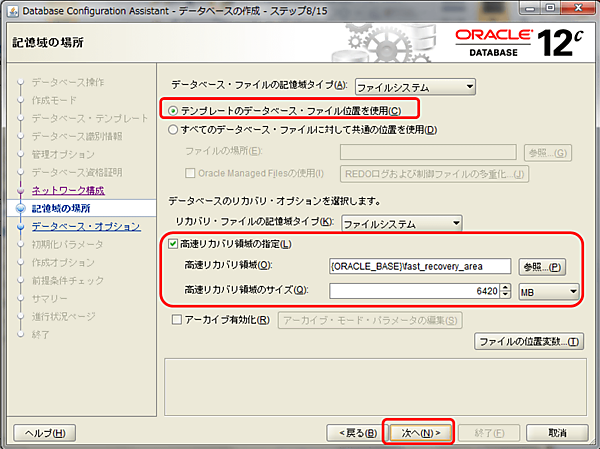The width and height of the screenshot is (600, 449).
Task: Click fast recovery area path field
Action: 420,266
